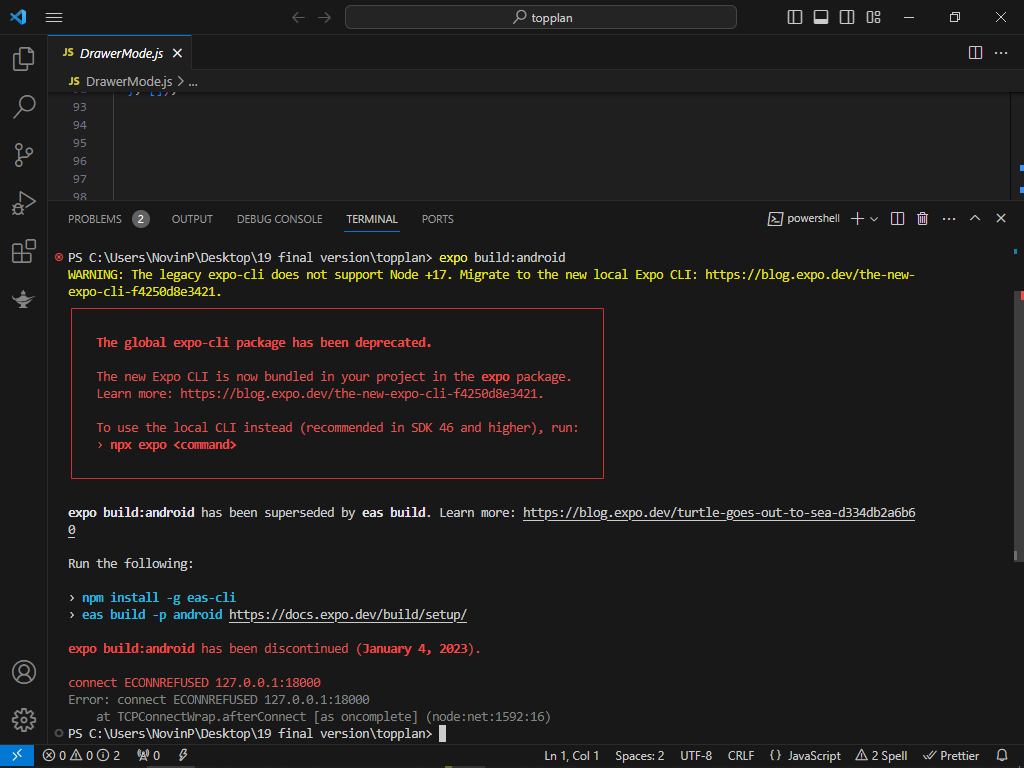1024x768 pixels.
Task: Kill the terminal with the trash icon
Action: 922,219
